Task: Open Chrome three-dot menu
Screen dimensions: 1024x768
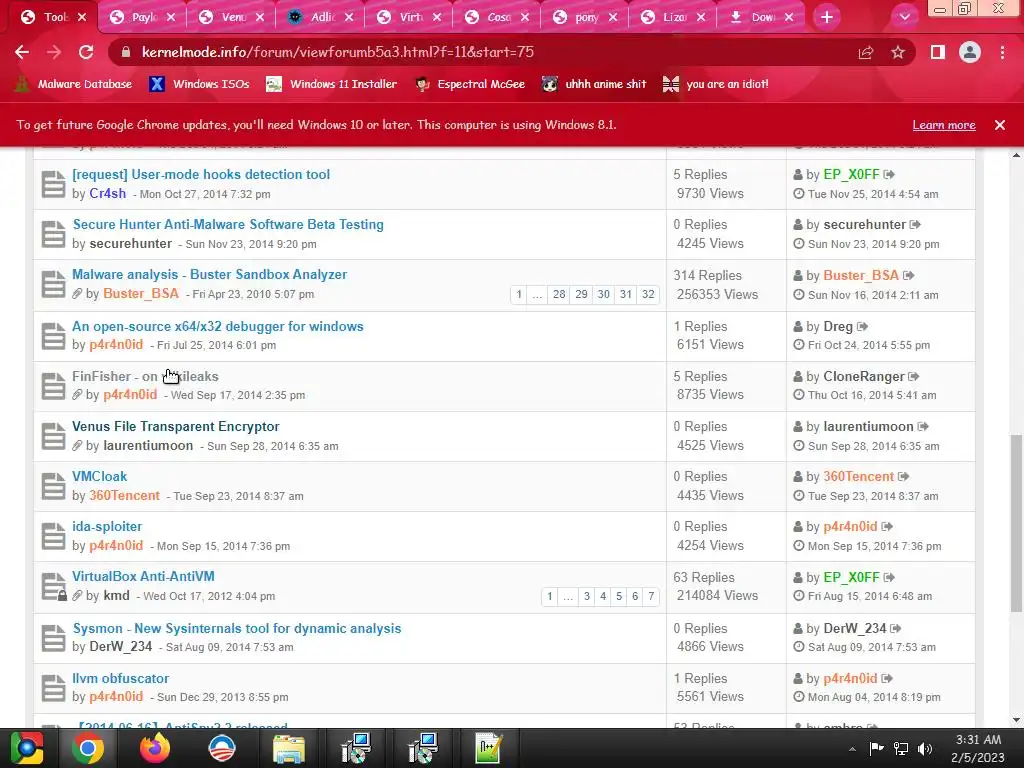Action: point(1002,52)
